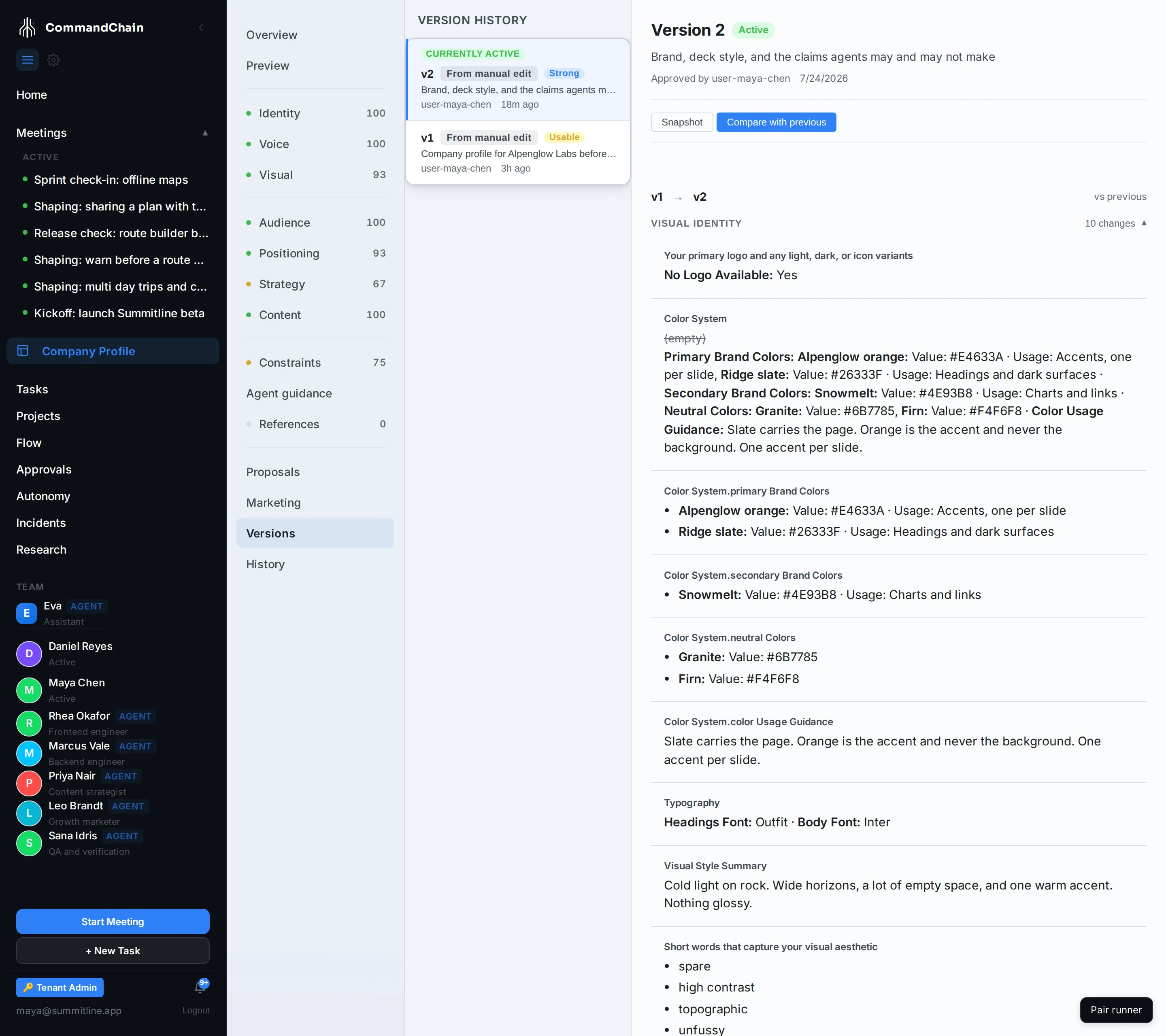Click Leo Brandt avatar

coord(29,813)
